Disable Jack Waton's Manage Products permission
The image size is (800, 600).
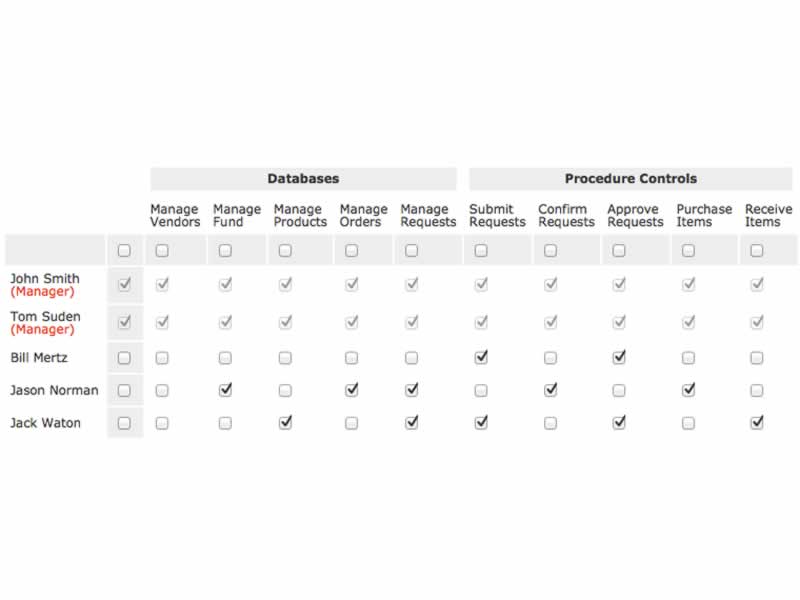pos(285,423)
